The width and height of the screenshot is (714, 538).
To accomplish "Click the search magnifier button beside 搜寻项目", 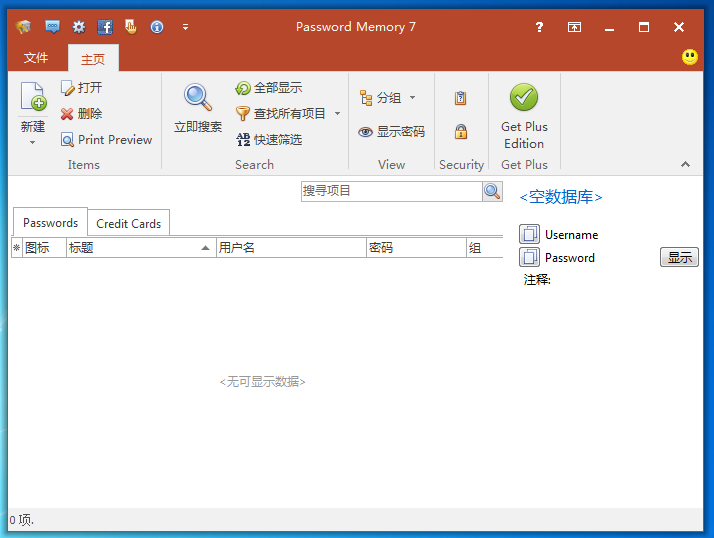I will click(492, 191).
